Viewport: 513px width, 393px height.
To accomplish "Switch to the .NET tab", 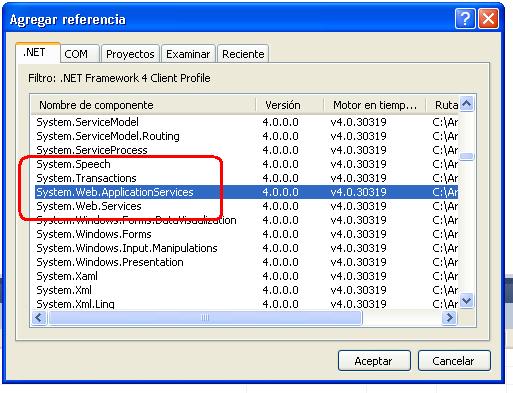I will (38, 53).
